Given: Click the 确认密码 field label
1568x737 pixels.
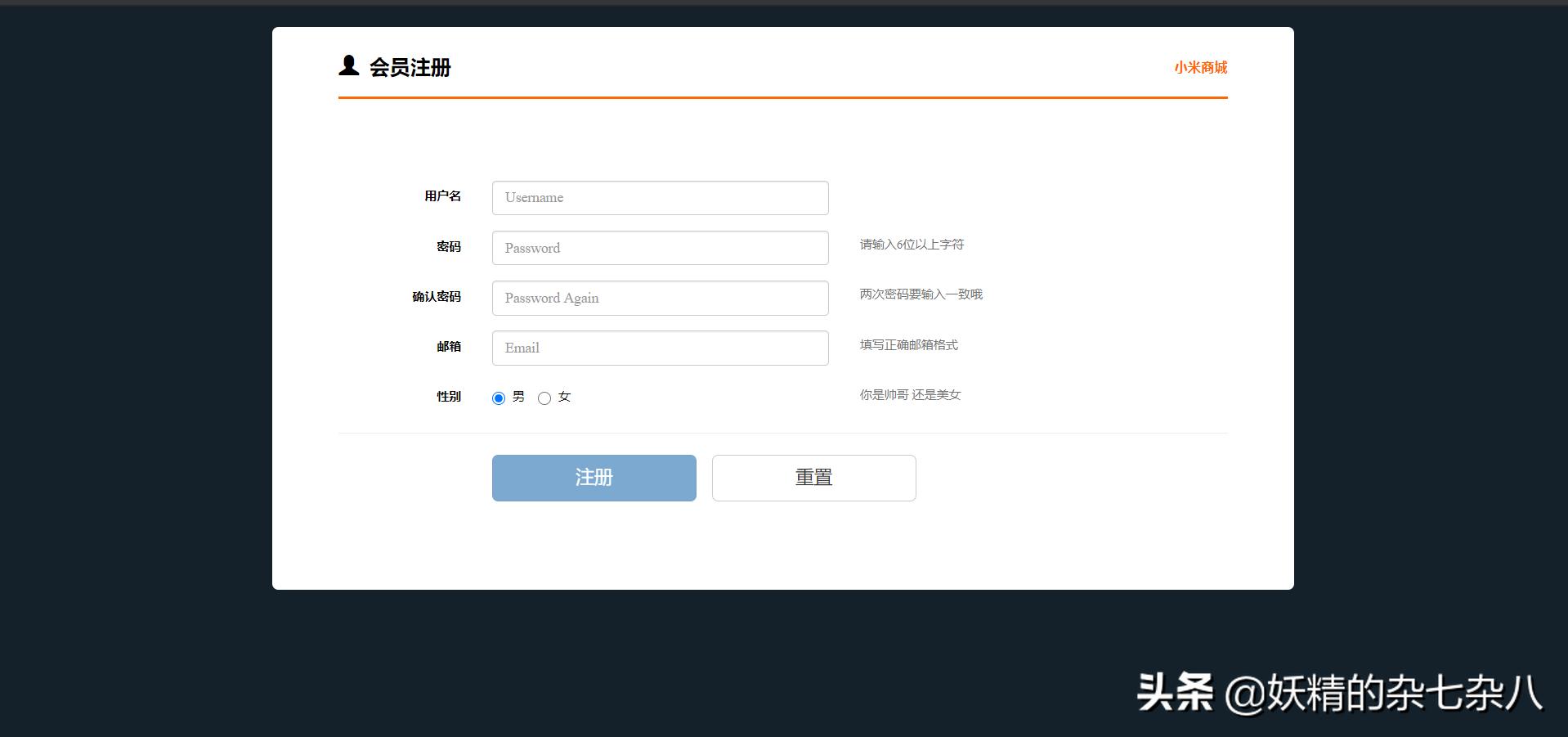Looking at the screenshot, I should pos(436,296).
